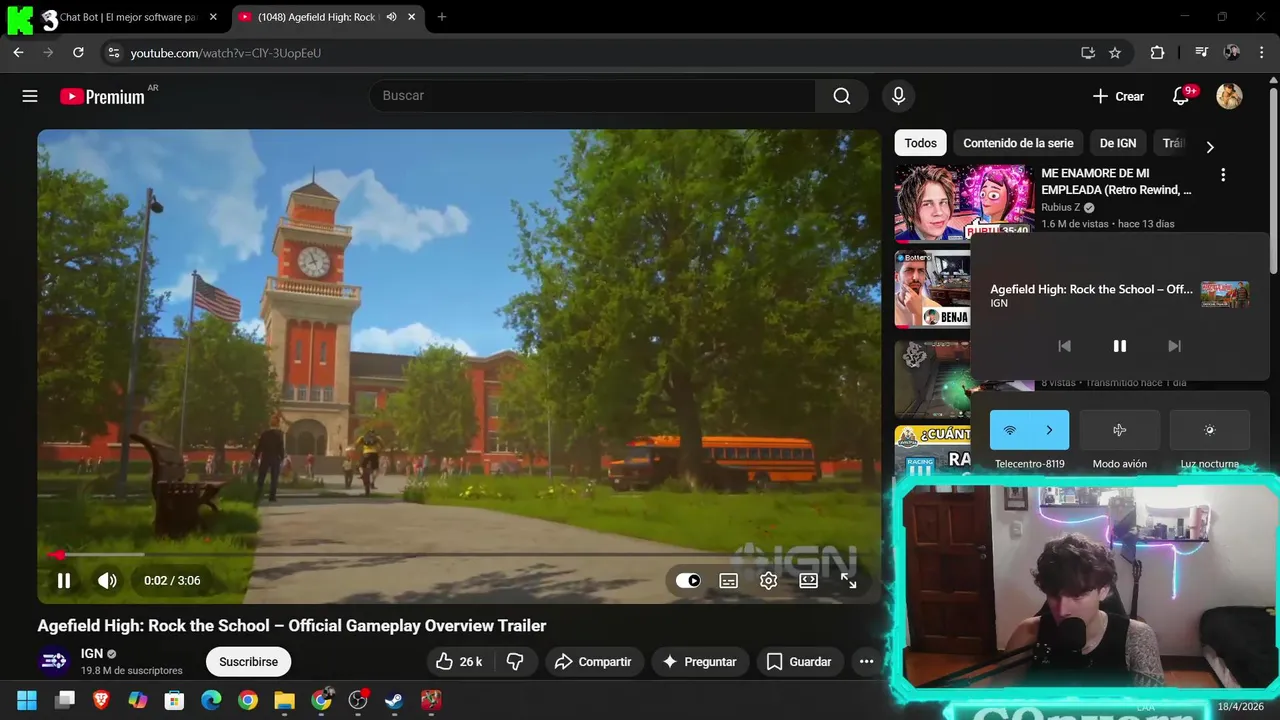Toggle the autoplay switch in player
1280x720 pixels.
tap(688, 580)
